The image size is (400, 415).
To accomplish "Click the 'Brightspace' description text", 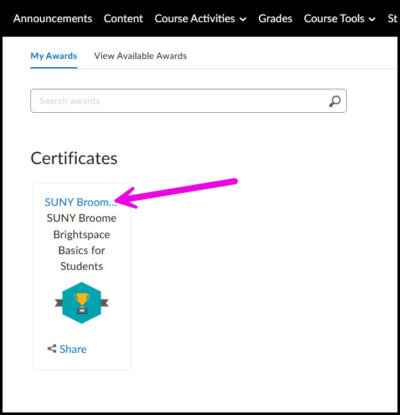I will [x=82, y=234].
